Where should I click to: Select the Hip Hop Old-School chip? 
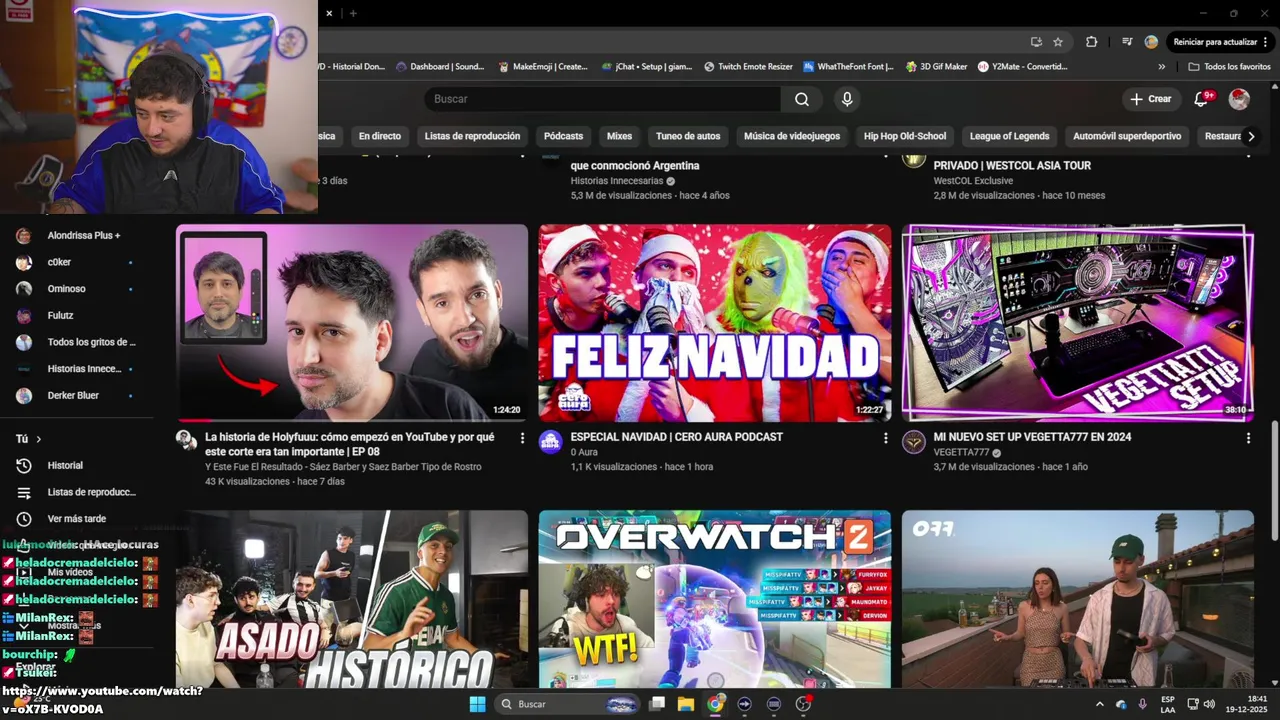pos(905,136)
